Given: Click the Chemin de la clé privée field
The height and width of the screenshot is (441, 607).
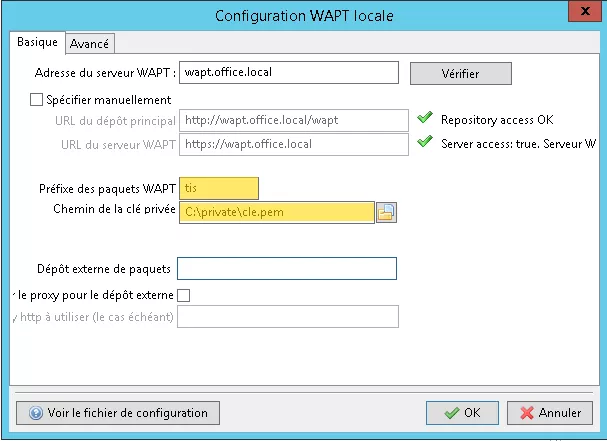Looking at the screenshot, I should (277, 212).
